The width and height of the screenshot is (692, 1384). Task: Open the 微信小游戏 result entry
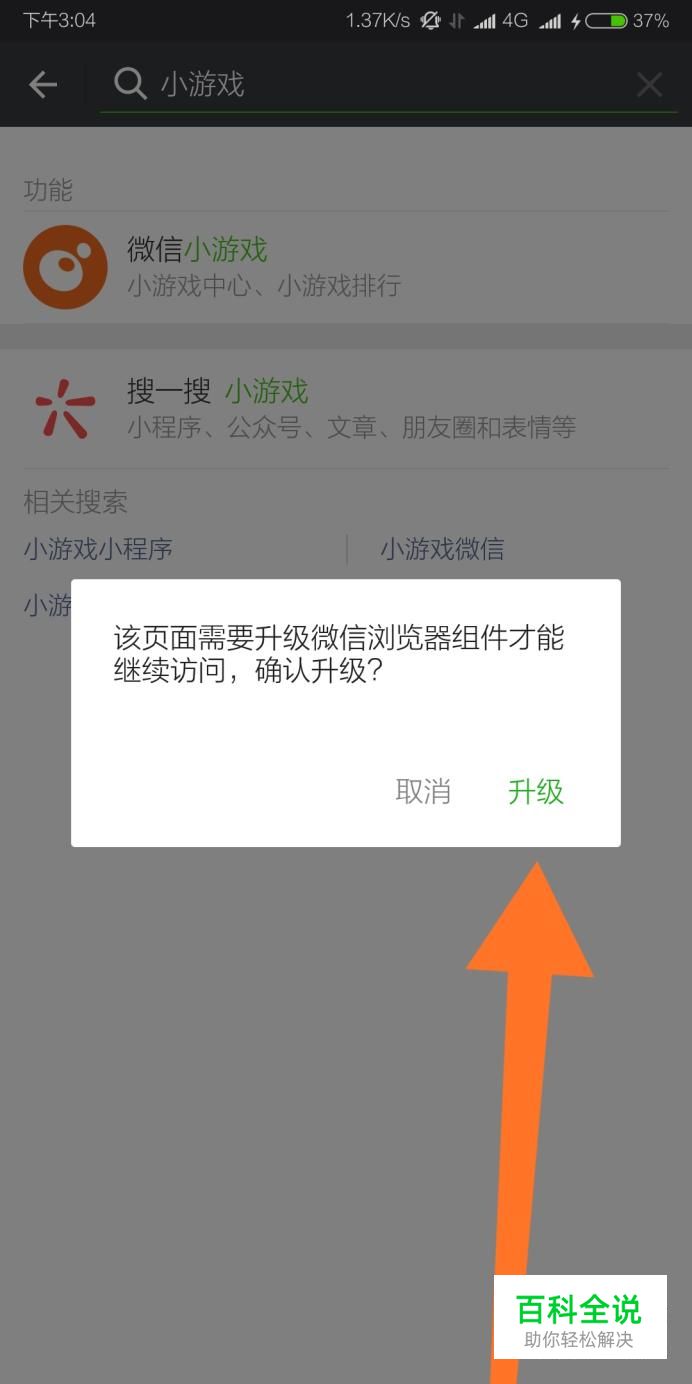click(x=346, y=267)
